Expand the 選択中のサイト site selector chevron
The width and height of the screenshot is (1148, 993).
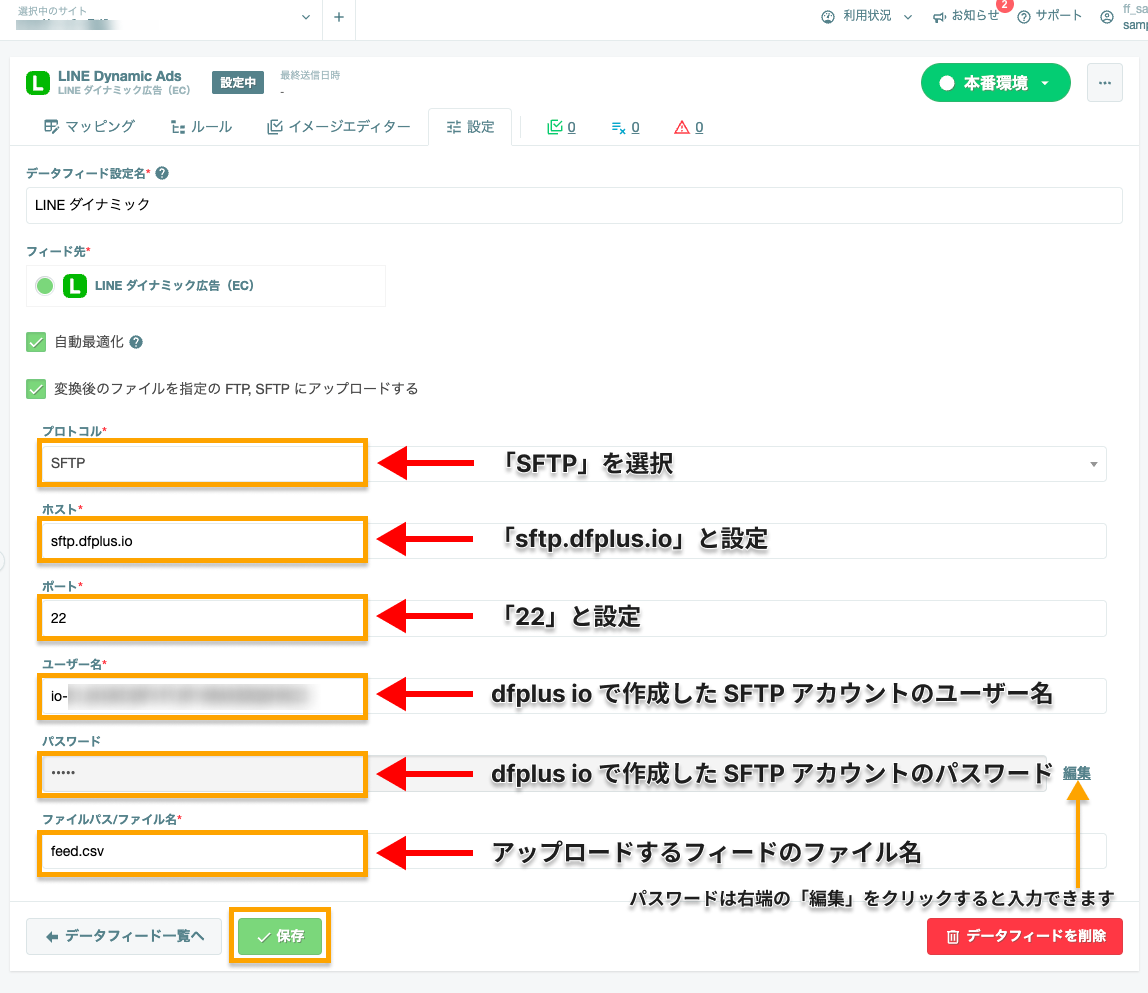pos(305,17)
